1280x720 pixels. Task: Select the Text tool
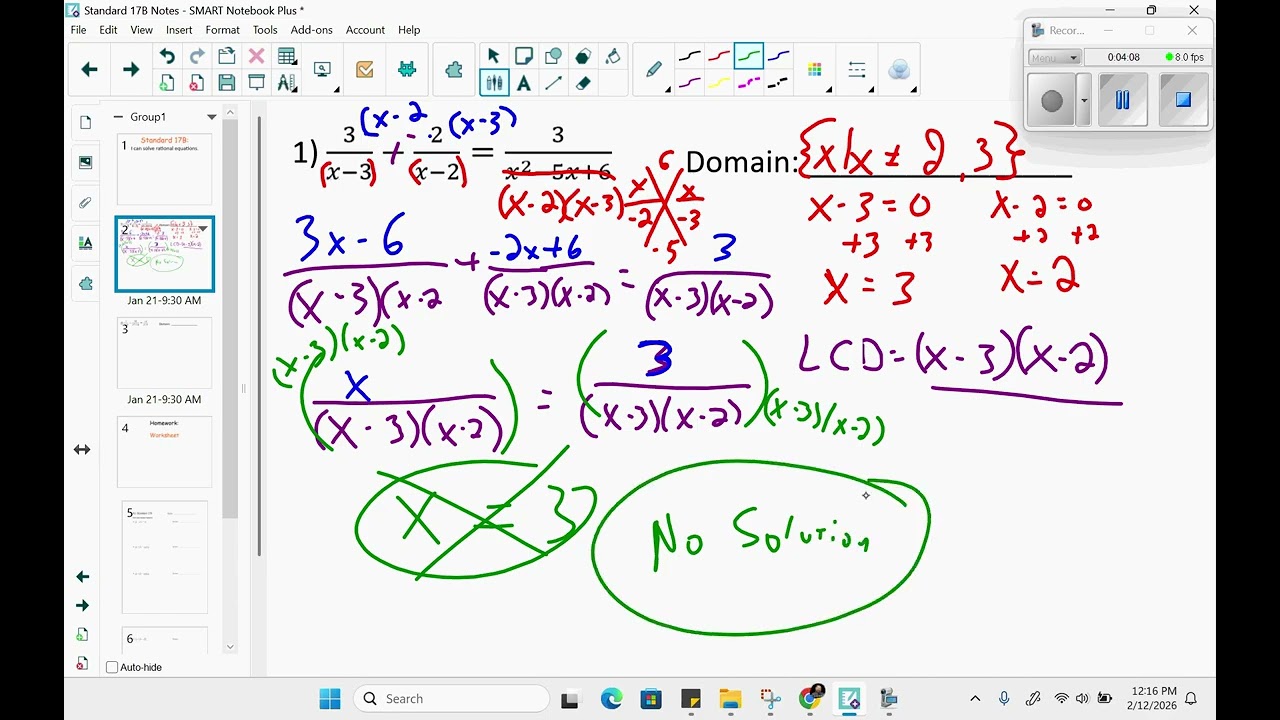click(x=523, y=83)
